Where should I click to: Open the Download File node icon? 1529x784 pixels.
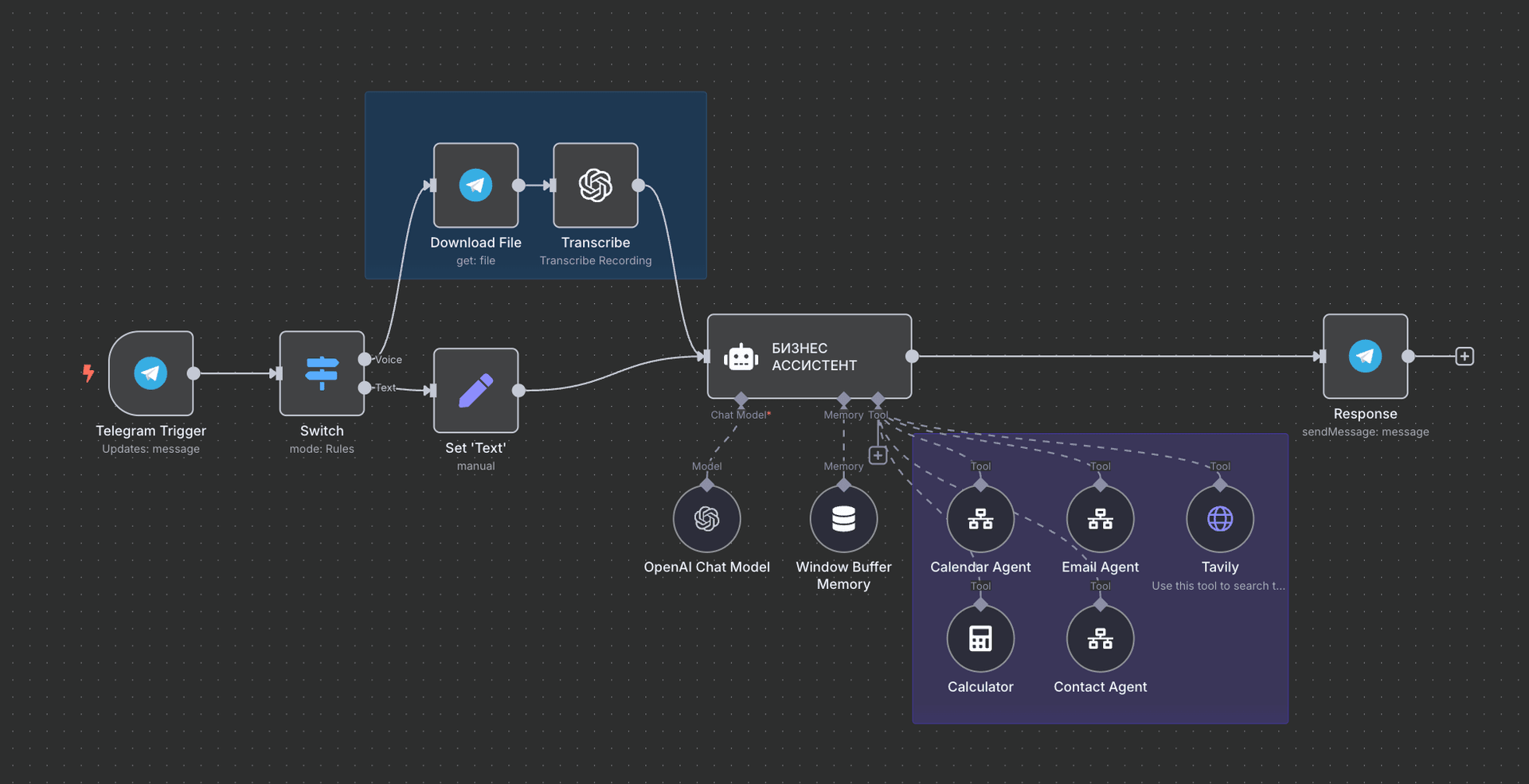475,185
